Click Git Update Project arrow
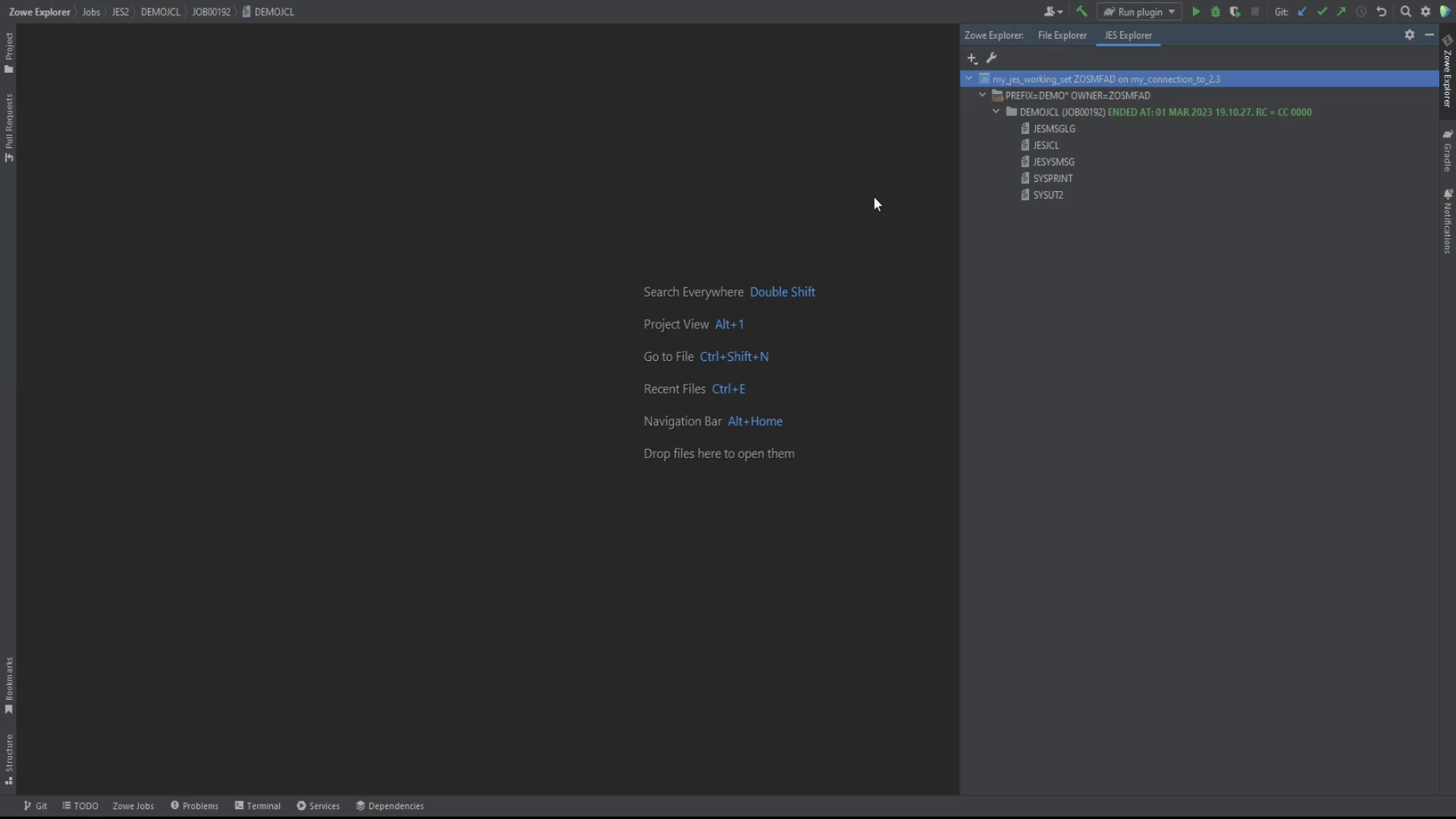Screen dimensions: 1456x819 (1302, 12)
